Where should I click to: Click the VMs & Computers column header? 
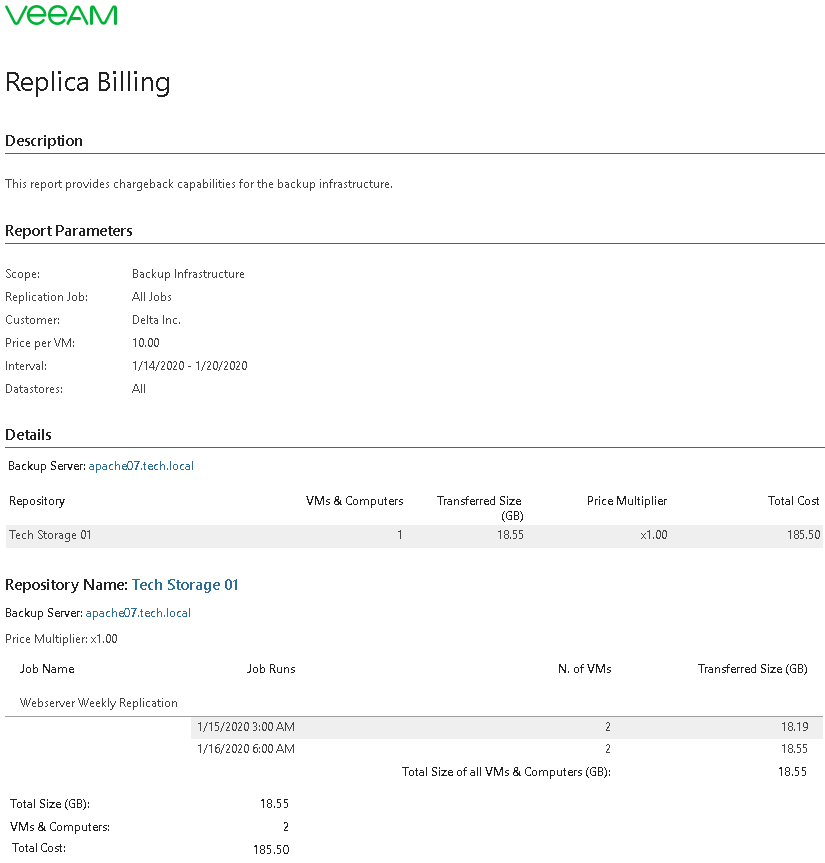(354, 501)
